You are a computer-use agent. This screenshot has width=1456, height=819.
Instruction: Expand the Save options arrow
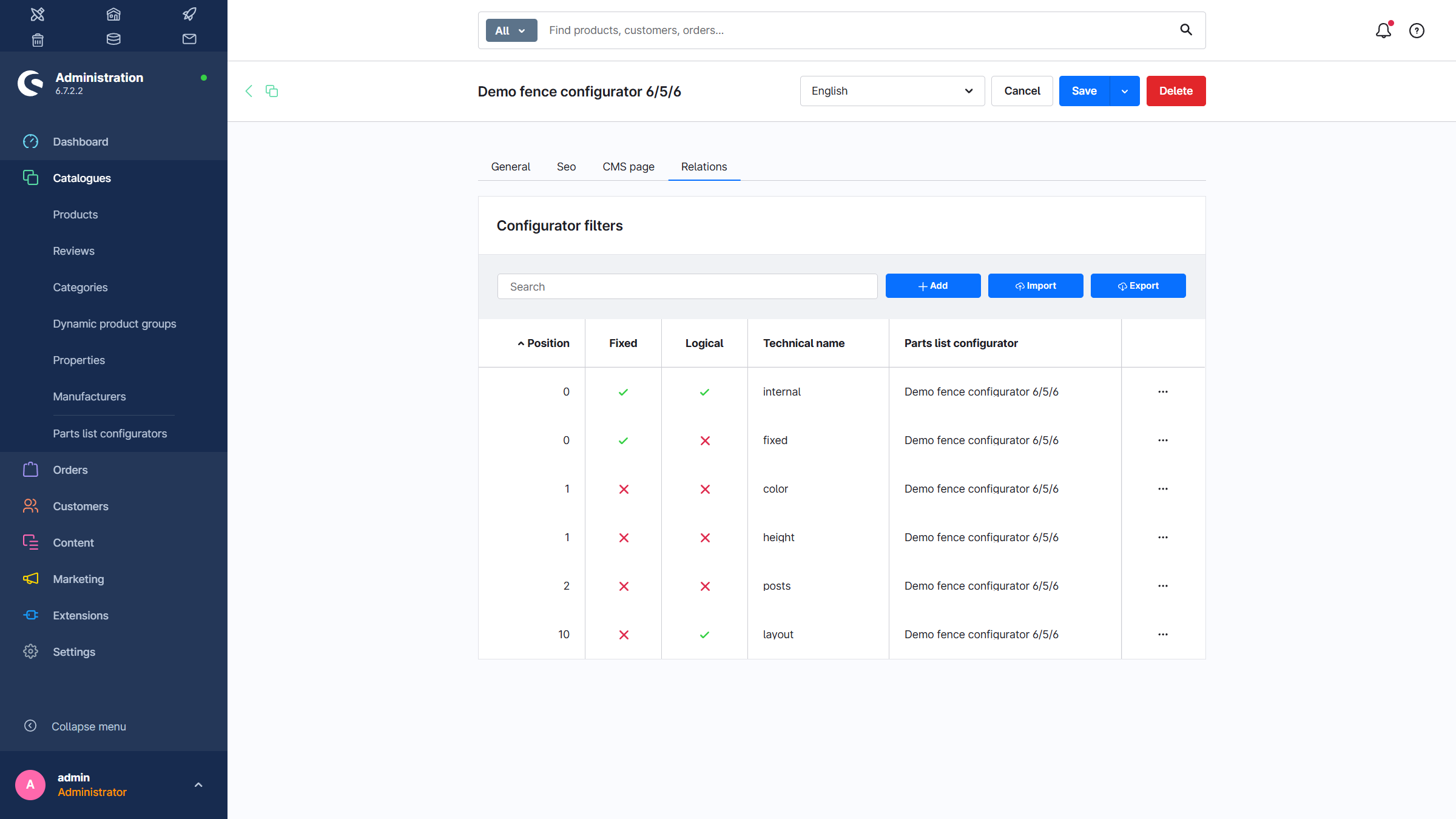[1125, 91]
